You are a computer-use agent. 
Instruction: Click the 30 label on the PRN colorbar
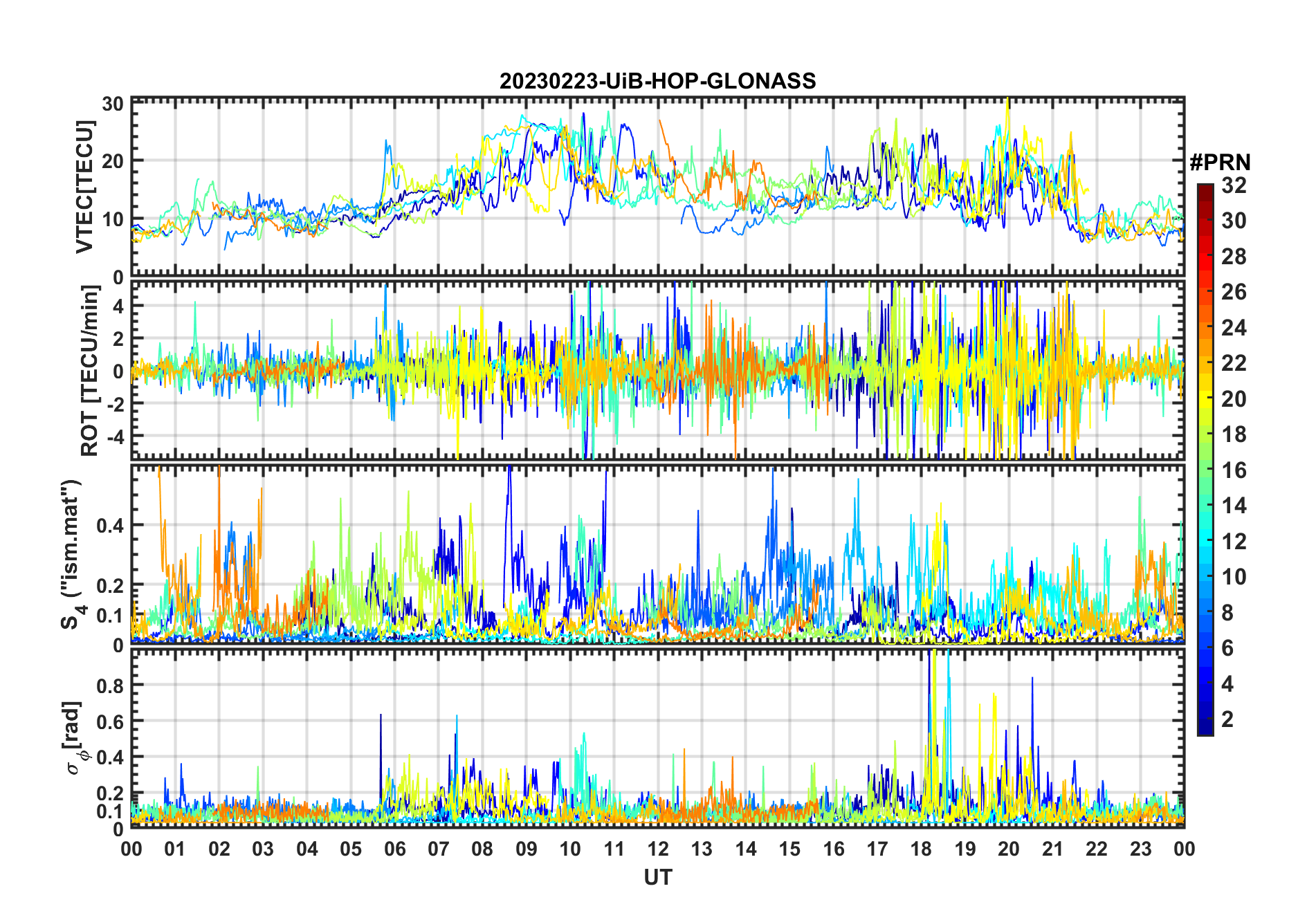click(x=1234, y=221)
